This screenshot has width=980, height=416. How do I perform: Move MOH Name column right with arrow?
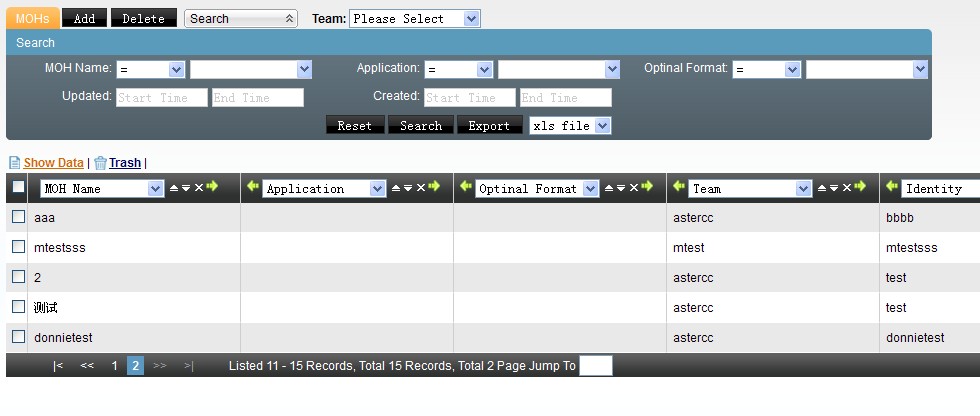[212, 188]
